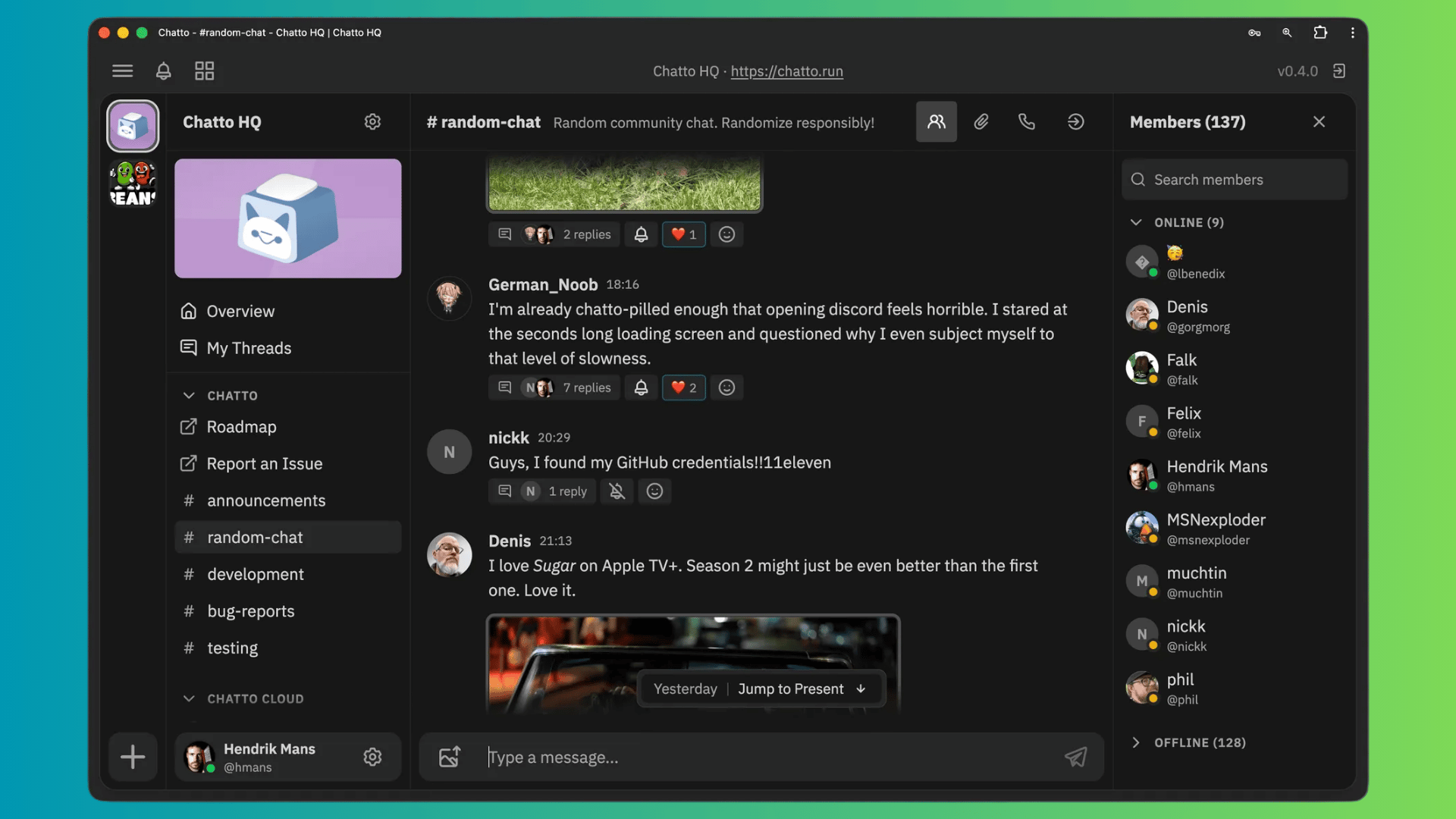Select member muchtin in members list
1456x819 pixels.
click(x=1235, y=582)
